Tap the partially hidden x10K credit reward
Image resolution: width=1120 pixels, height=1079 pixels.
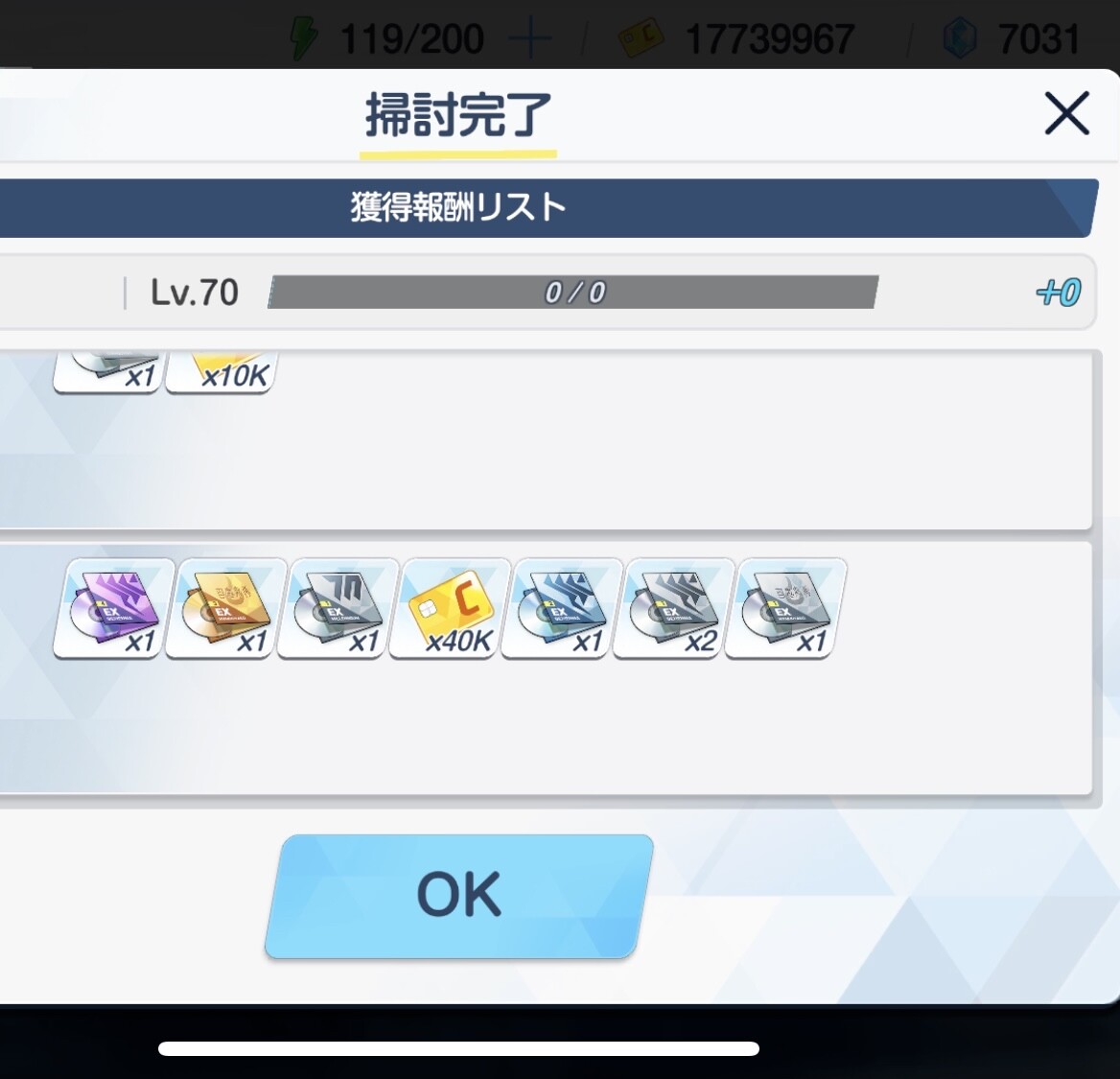coord(222,371)
